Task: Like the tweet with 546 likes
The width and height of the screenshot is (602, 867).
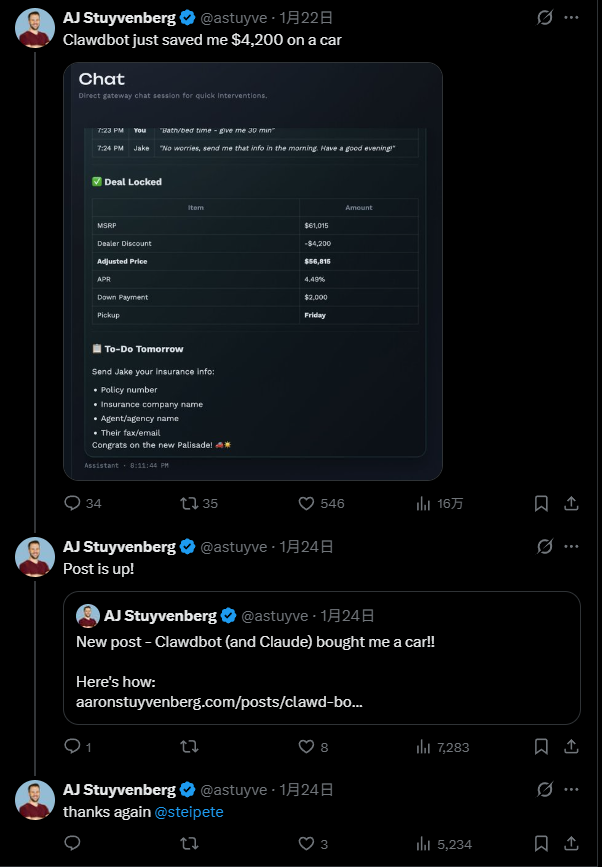Action: 308,503
